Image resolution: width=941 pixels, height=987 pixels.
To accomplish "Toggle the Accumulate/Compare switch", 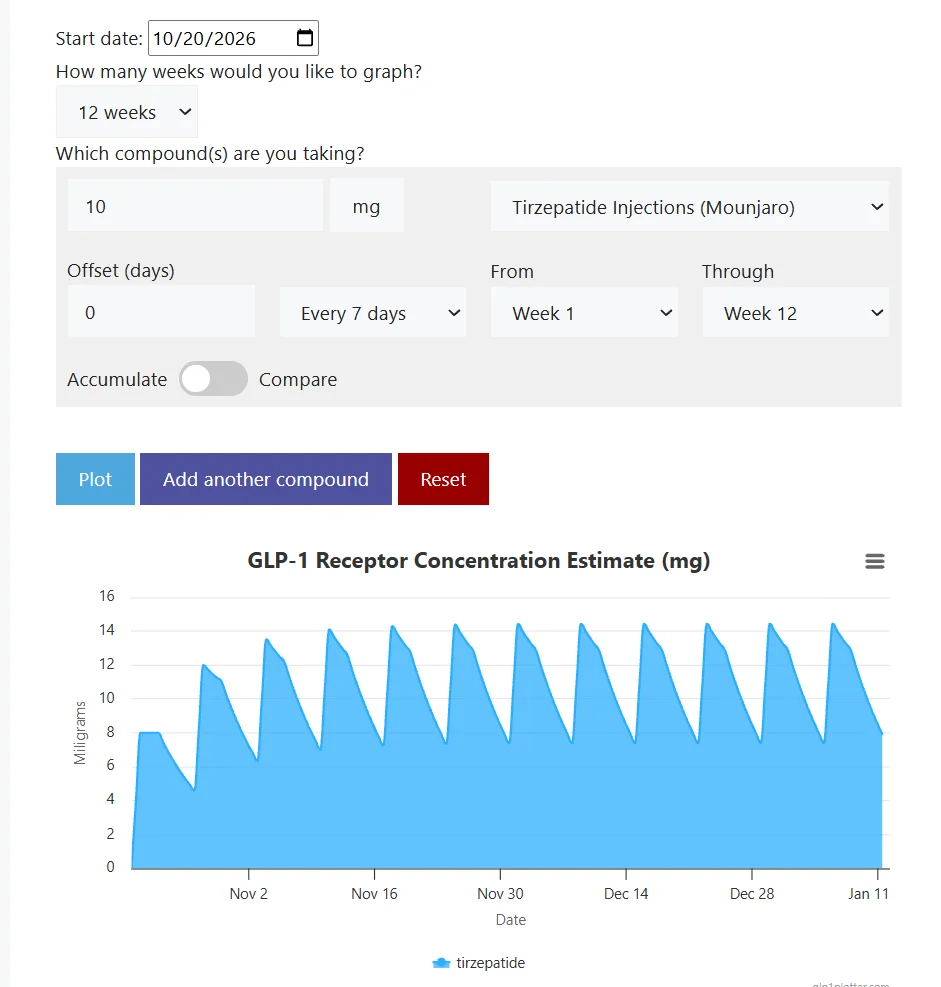I will point(213,379).
